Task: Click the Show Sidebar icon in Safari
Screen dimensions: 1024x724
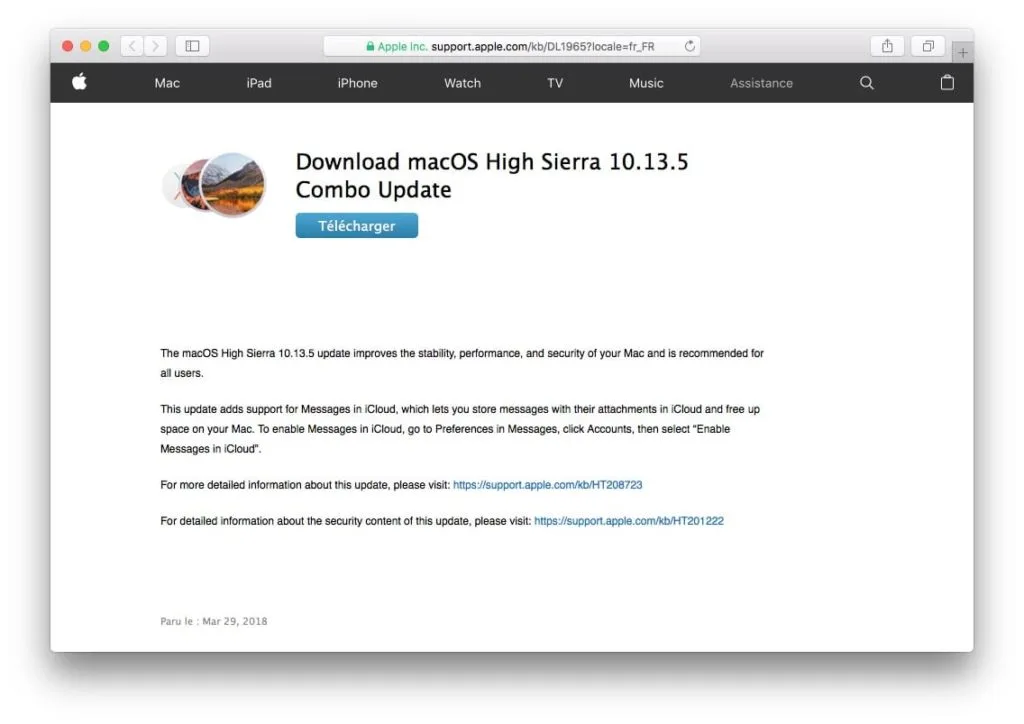Action: [x=191, y=45]
